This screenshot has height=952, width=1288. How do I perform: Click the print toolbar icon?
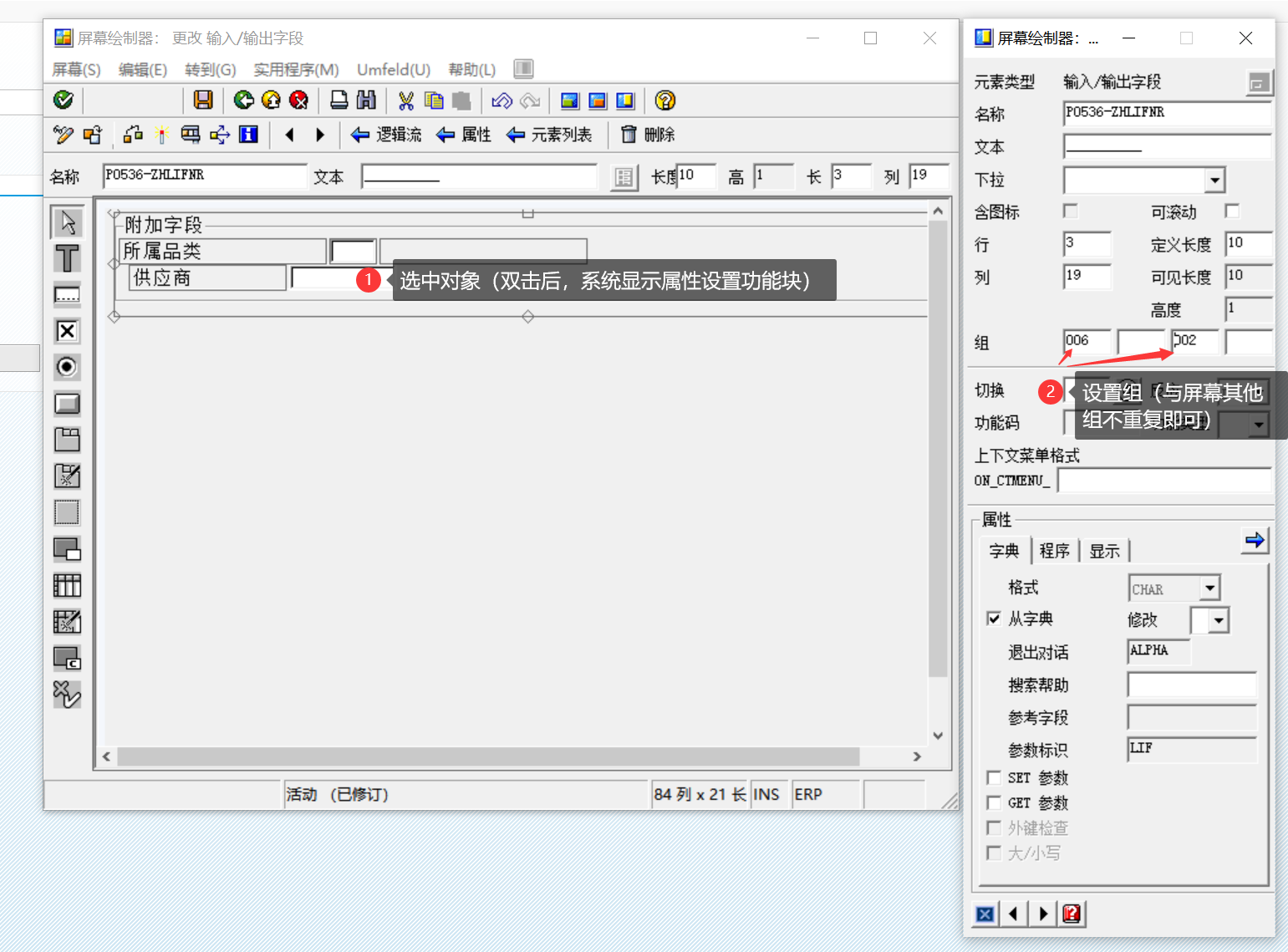(x=338, y=100)
